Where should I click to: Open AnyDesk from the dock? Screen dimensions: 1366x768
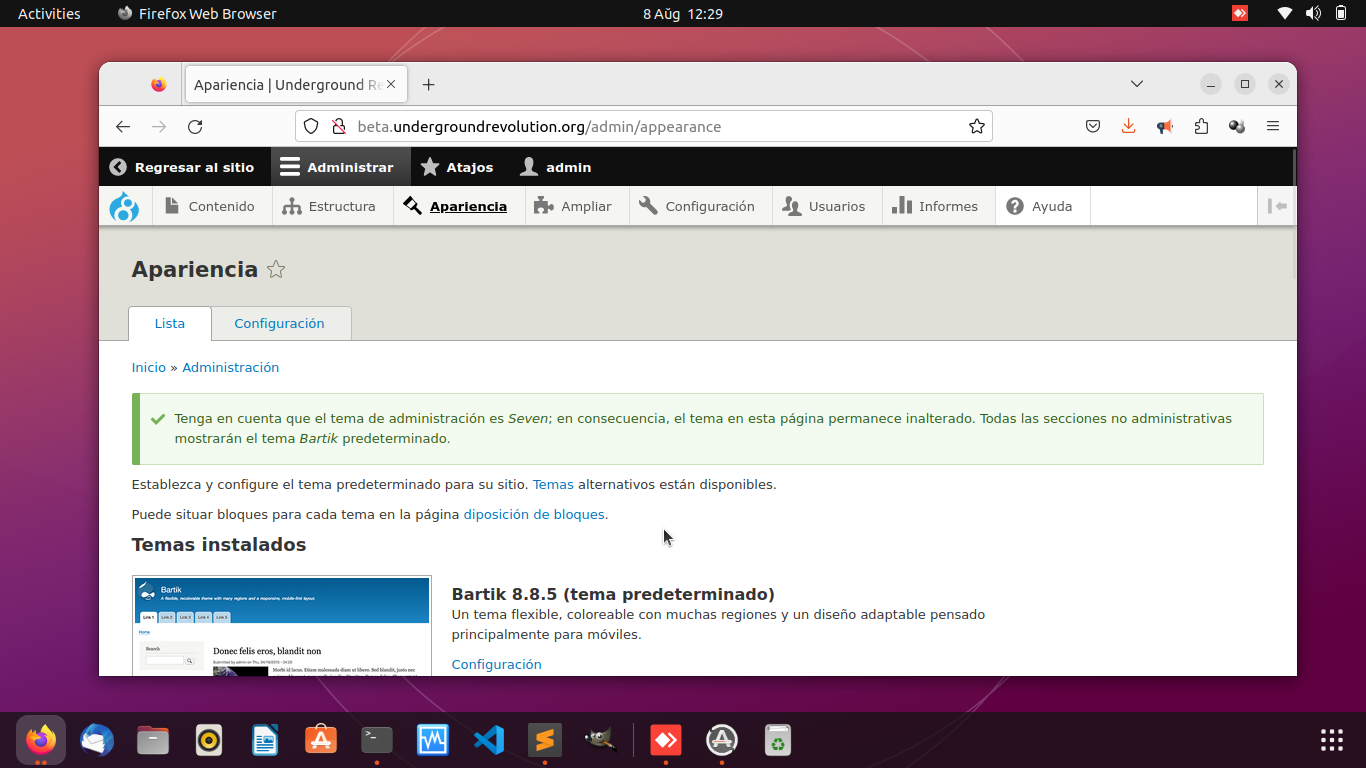coord(666,740)
